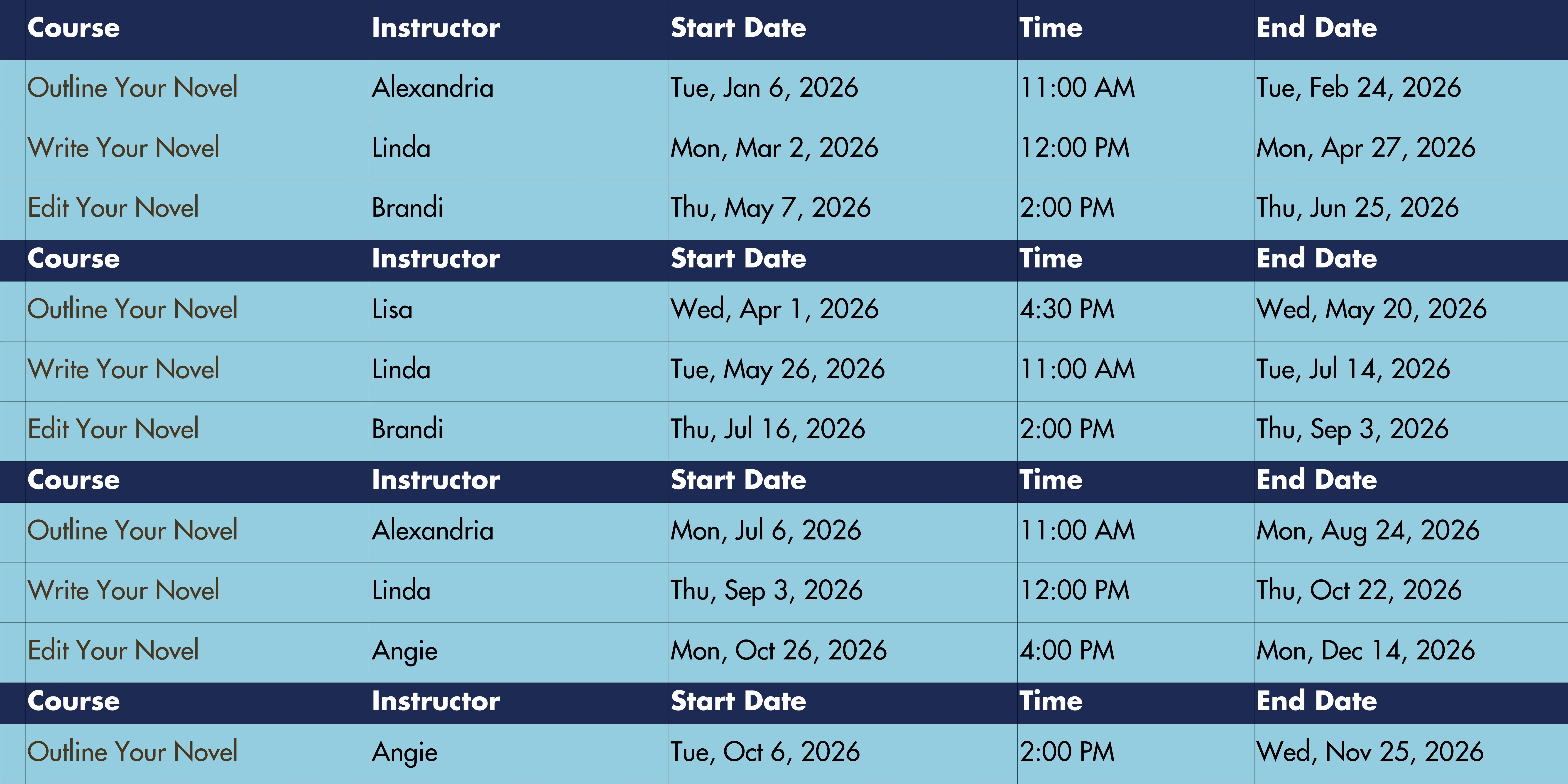Viewport: 1568px width, 784px height.
Task: Open Write Your Novel course starting May 26
Action: coord(124,369)
